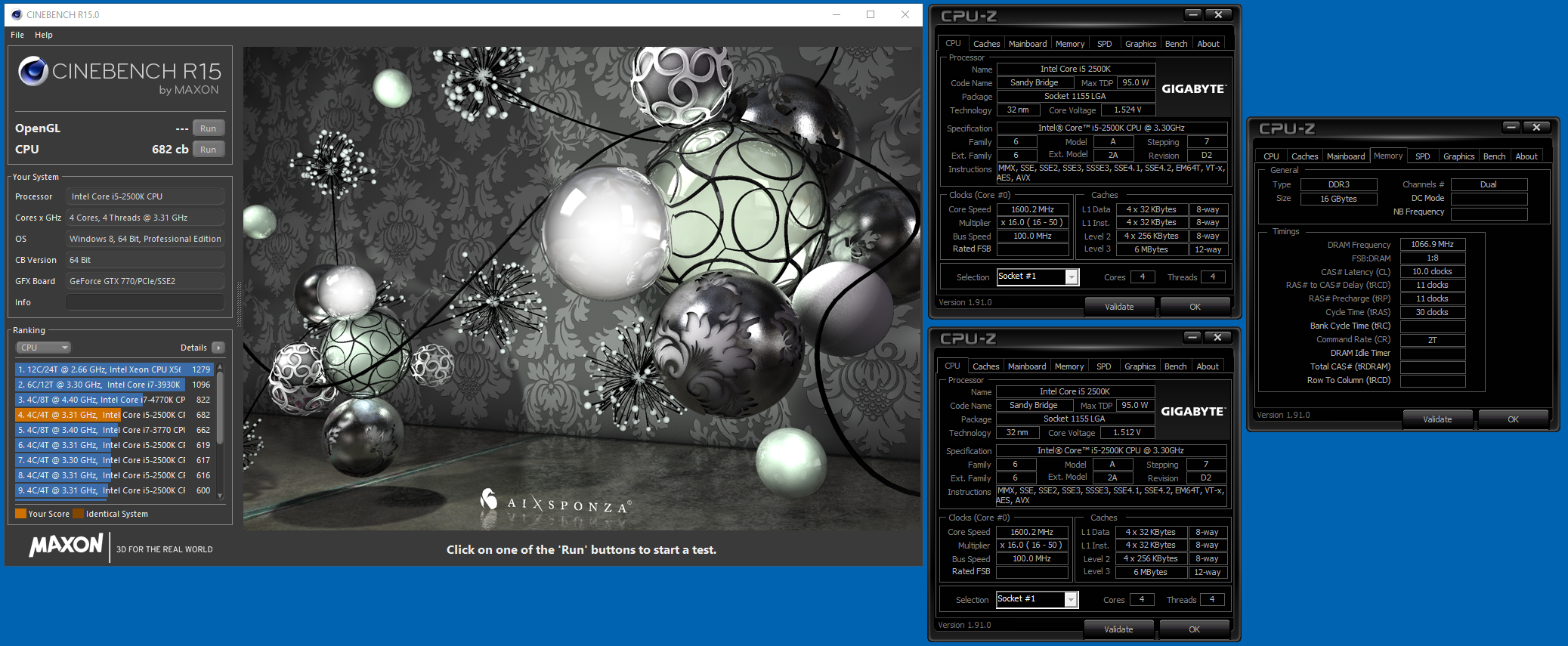Open ranking Details arrow button
Screen dimensions: 1568x646
218,348
